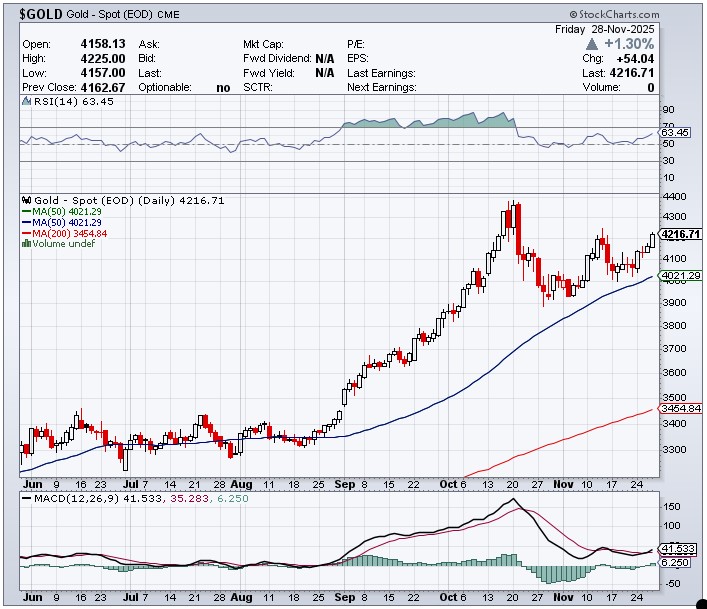Image resolution: width=707 pixels, height=609 pixels.
Task: Click the Friday 28-Nov-2025 date text
Action: [x=607, y=30]
